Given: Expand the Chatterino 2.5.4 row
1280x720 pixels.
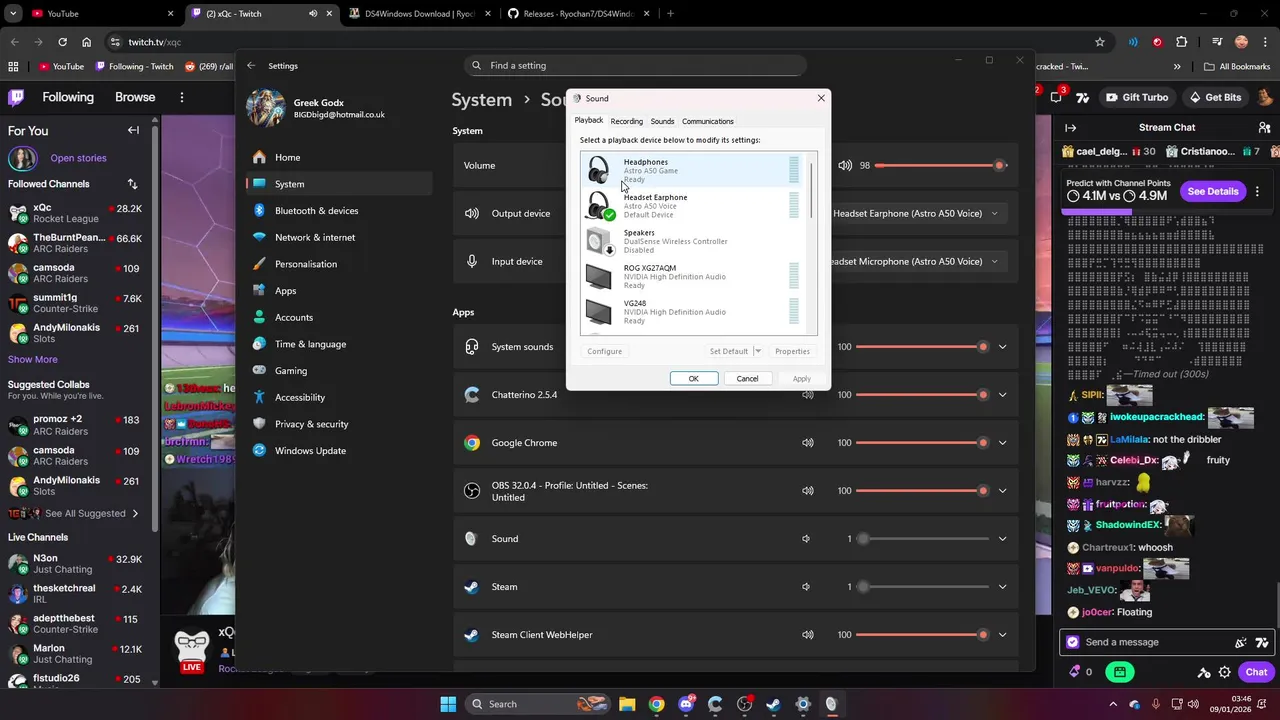Looking at the screenshot, I should (1002, 395).
